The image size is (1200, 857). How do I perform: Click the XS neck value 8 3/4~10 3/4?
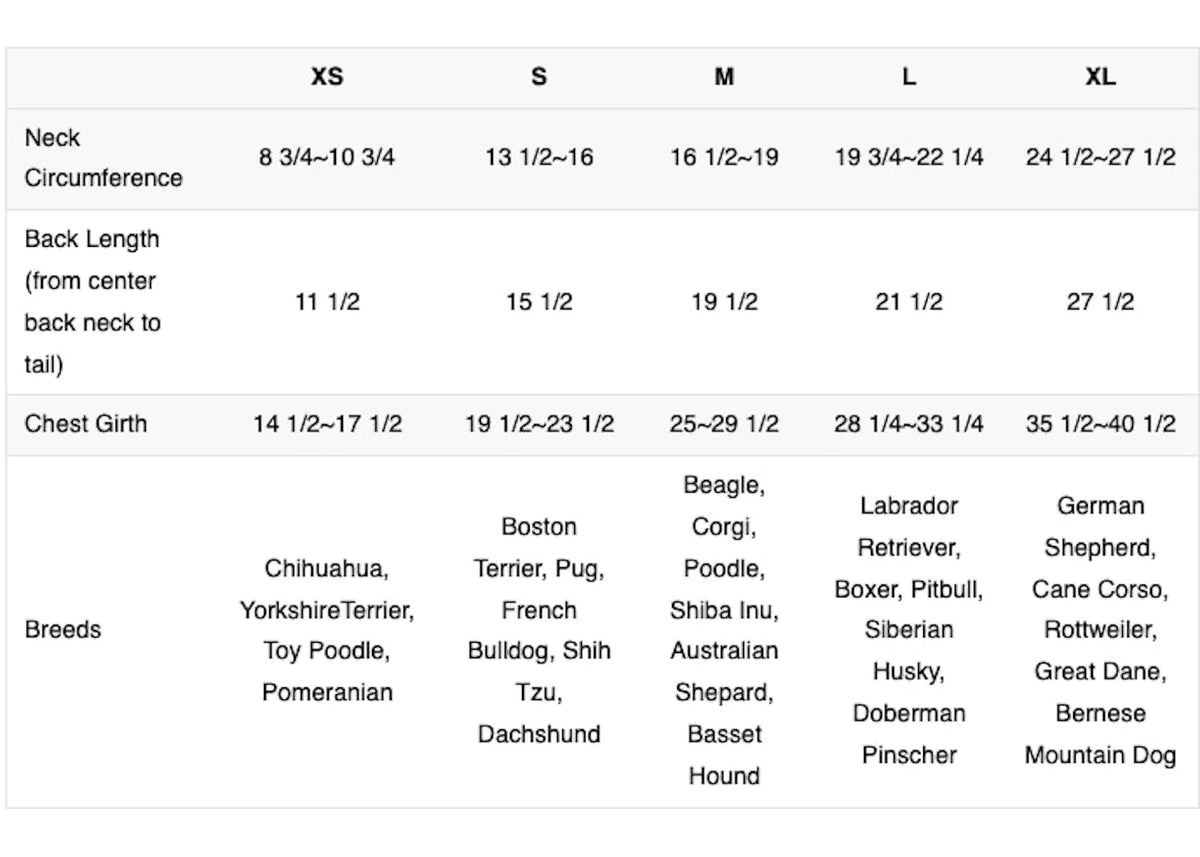click(x=327, y=158)
